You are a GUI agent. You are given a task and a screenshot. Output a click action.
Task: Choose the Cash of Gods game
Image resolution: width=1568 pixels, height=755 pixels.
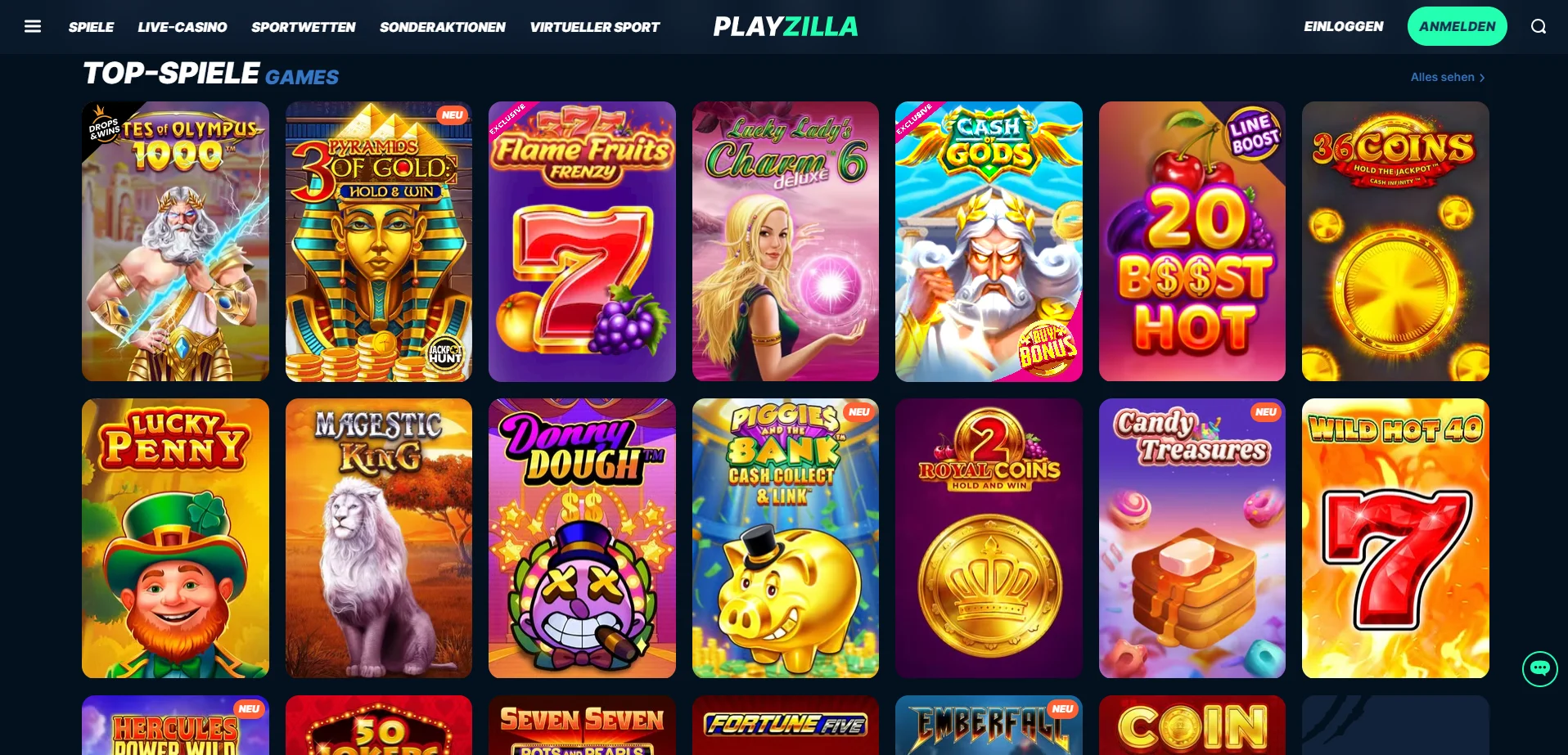click(x=989, y=241)
